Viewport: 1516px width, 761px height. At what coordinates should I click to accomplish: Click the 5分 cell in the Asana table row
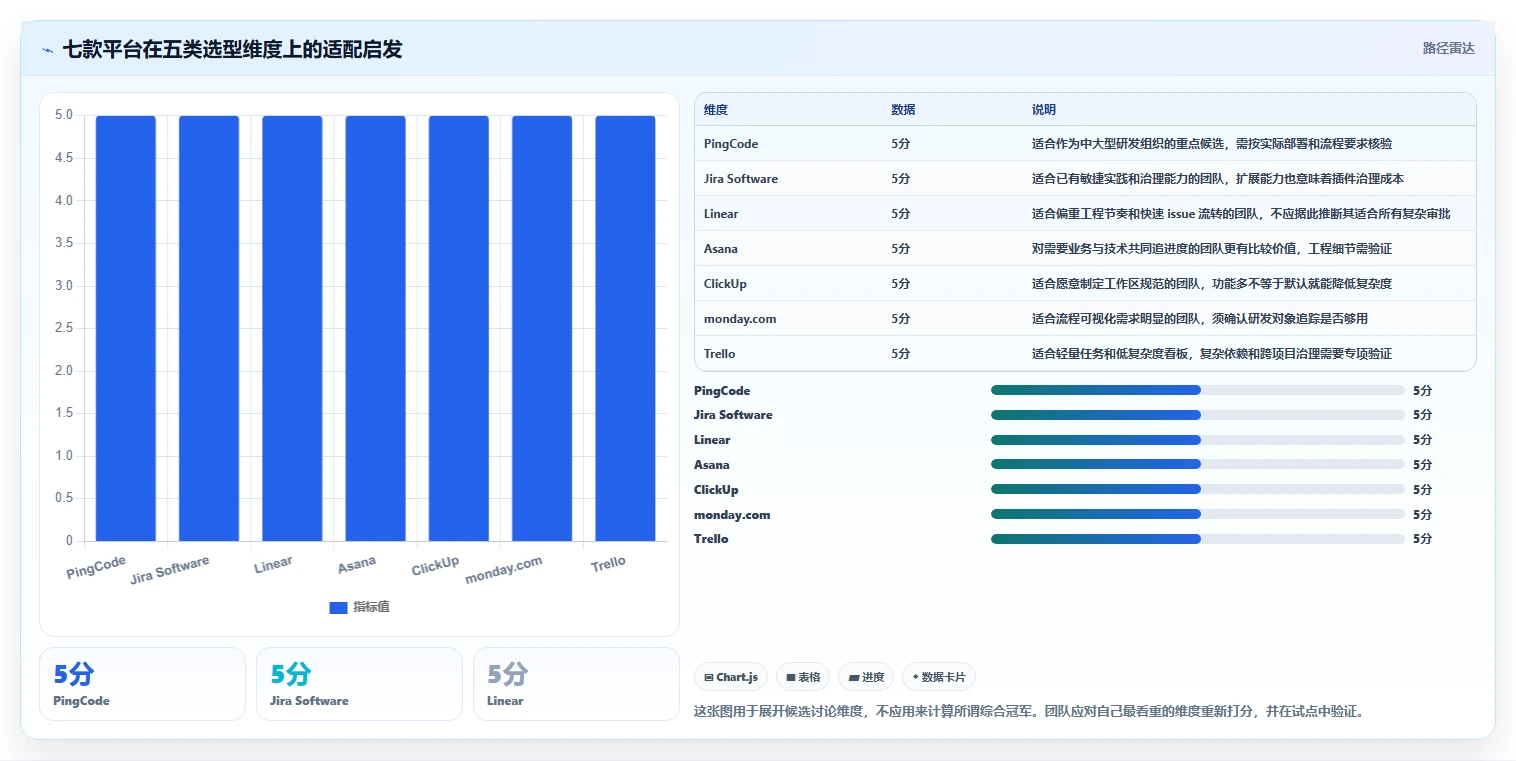pyautogui.click(x=901, y=249)
